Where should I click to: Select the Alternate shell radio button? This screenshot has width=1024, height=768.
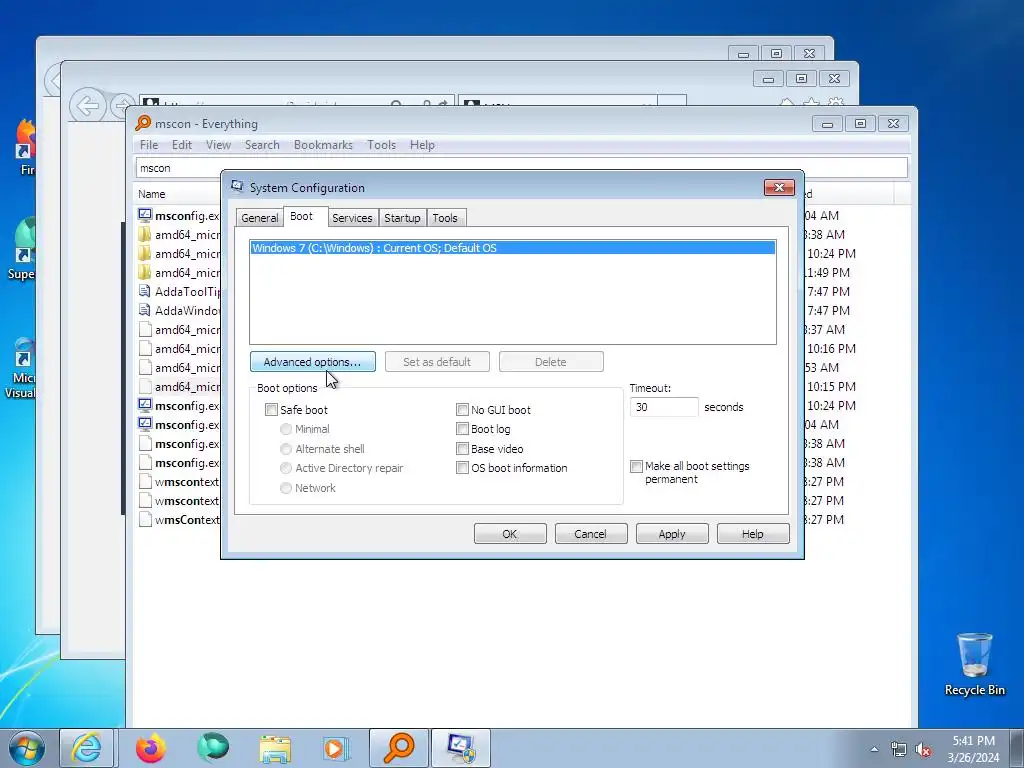[286, 449]
